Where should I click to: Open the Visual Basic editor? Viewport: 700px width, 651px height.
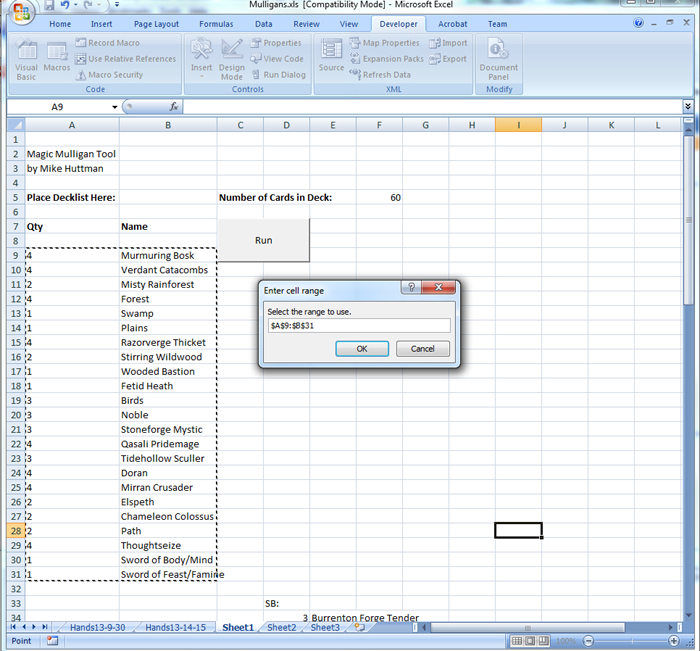[x=26, y=60]
